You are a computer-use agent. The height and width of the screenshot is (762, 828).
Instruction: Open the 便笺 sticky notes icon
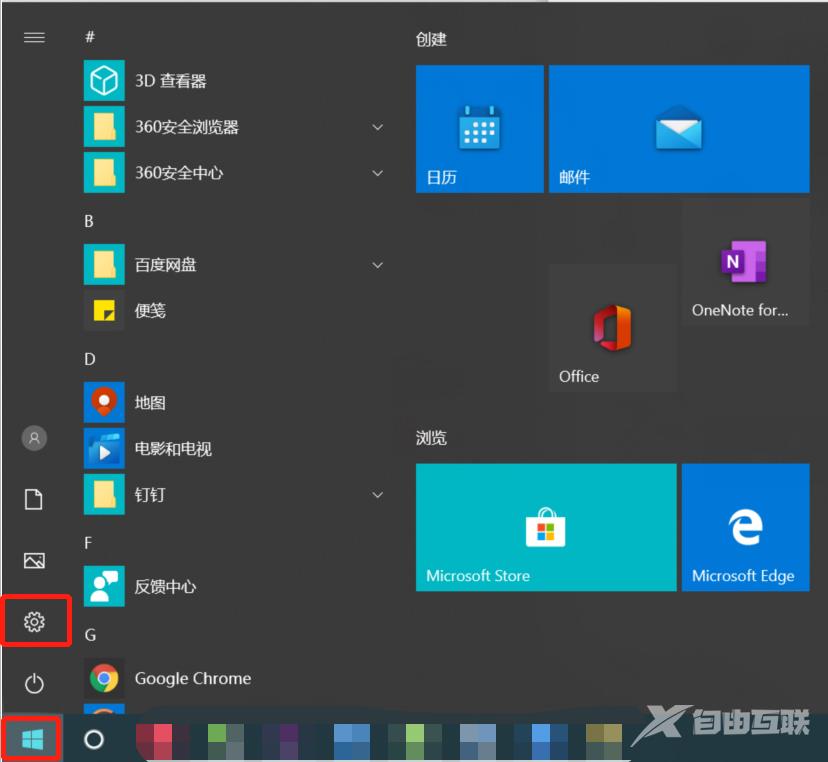click(104, 311)
